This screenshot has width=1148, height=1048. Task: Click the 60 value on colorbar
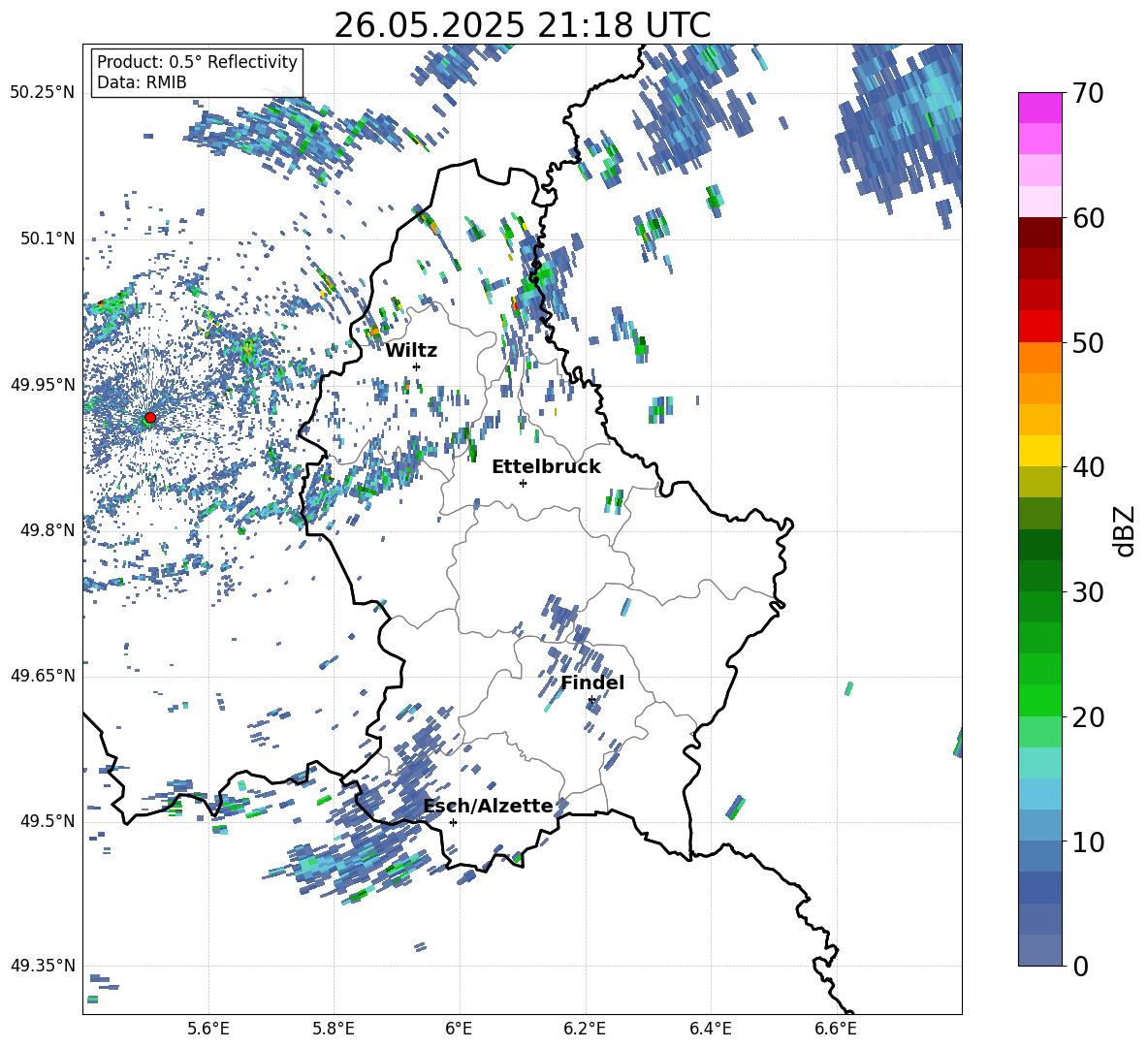1088,218
